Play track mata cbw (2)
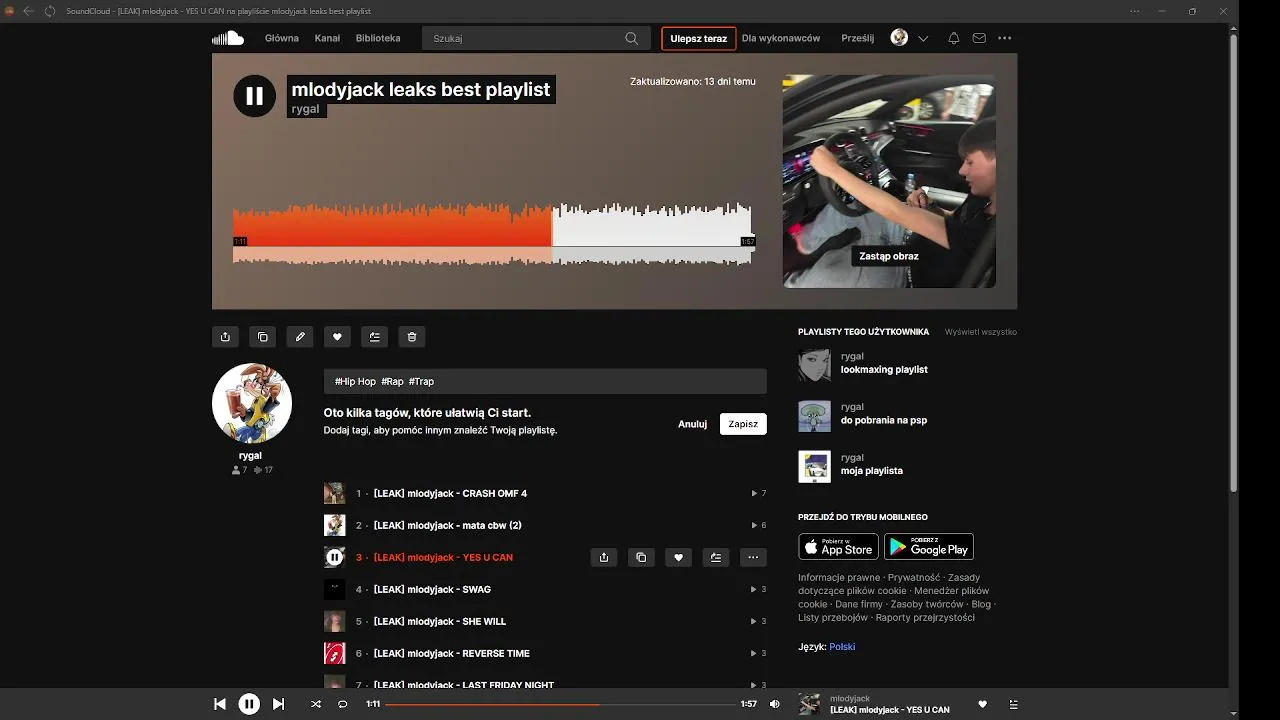The width and height of the screenshot is (1280, 720). pyautogui.click(x=448, y=525)
